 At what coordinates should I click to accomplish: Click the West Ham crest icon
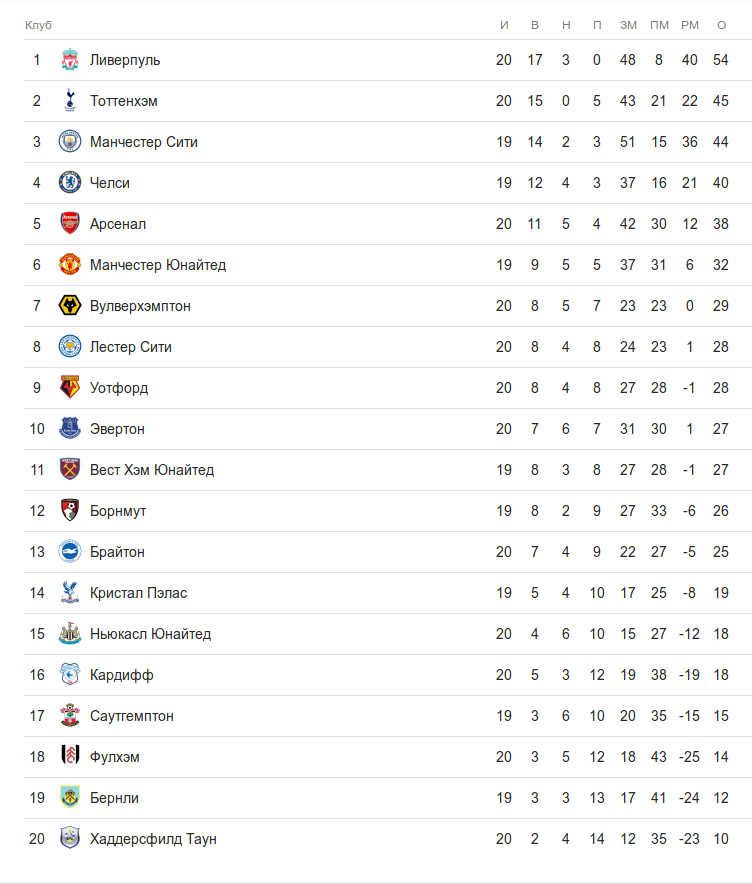(69, 470)
